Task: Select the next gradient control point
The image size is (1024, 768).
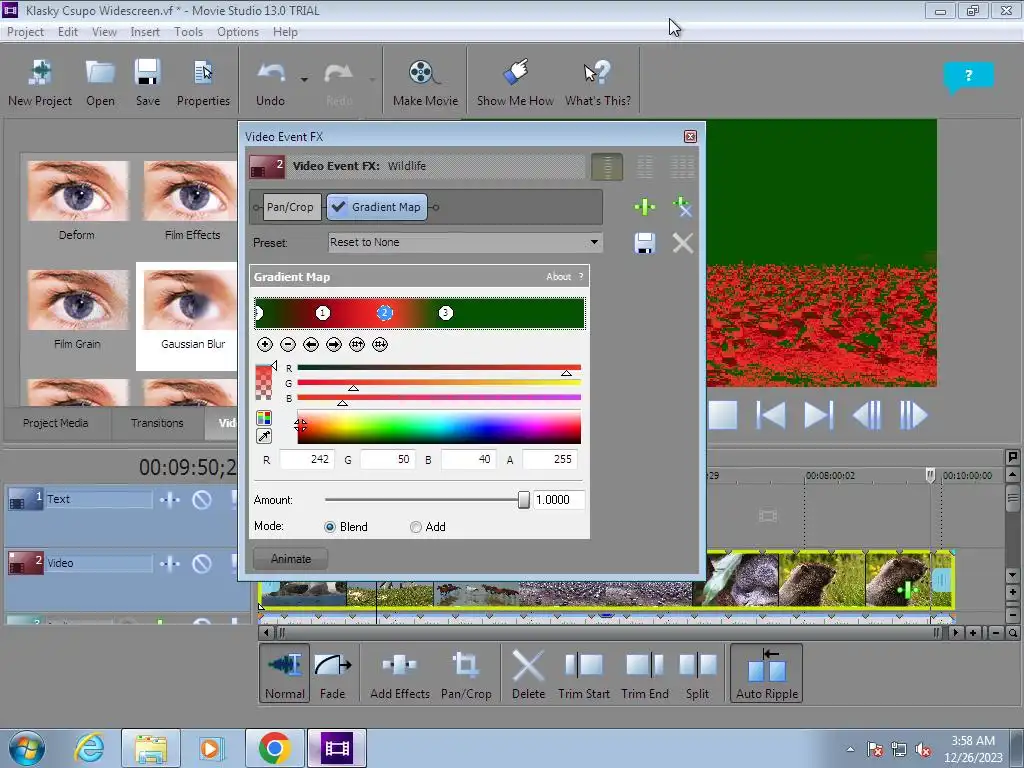Action: pyautogui.click(x=334, y=344)
